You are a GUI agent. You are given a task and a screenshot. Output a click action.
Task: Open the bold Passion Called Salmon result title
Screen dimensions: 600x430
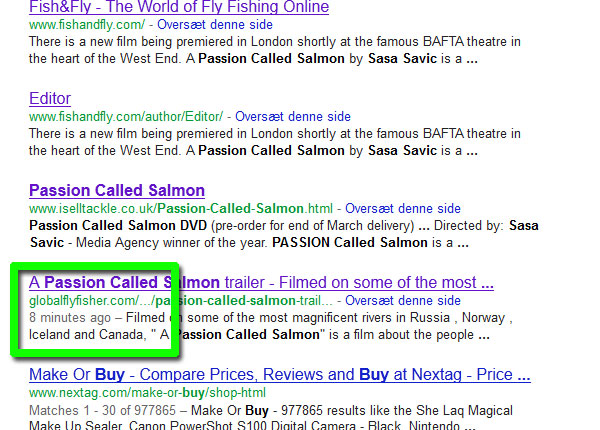[x=117, y=190]
